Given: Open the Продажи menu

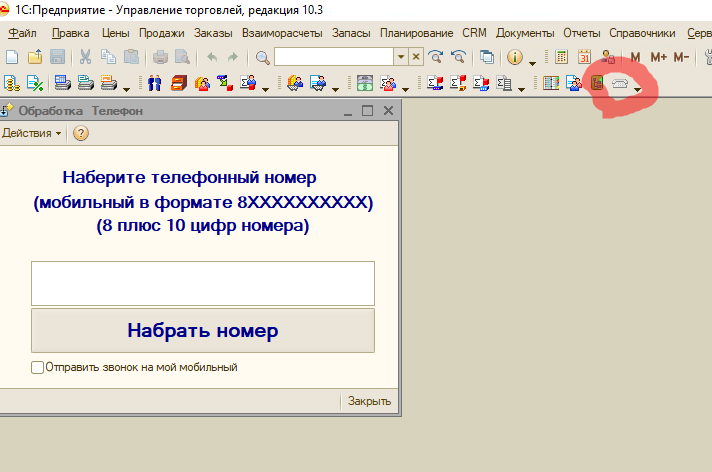Looking at the screenshot, I should (x=161, y=33).
